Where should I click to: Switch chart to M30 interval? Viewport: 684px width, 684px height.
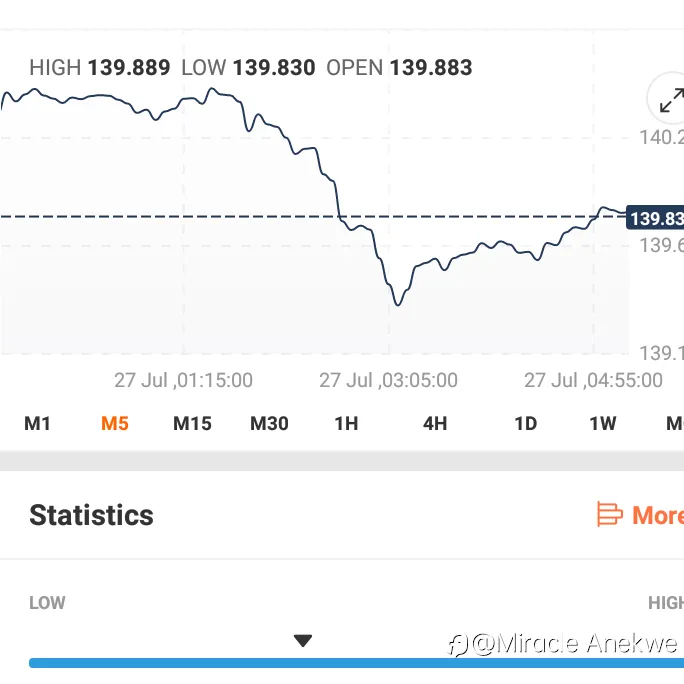(269, 424)
